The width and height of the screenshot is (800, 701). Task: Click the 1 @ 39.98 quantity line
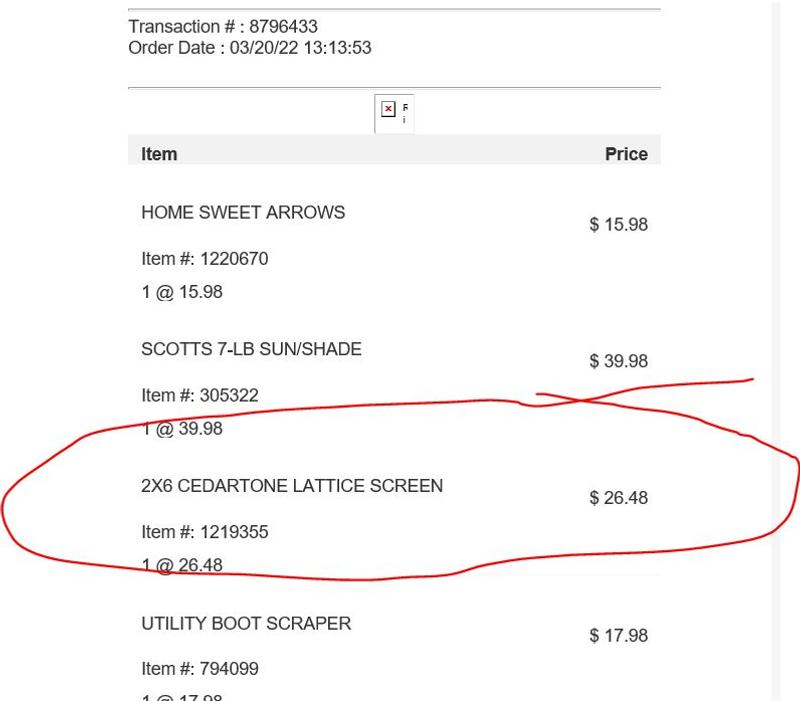click(182, 429)
